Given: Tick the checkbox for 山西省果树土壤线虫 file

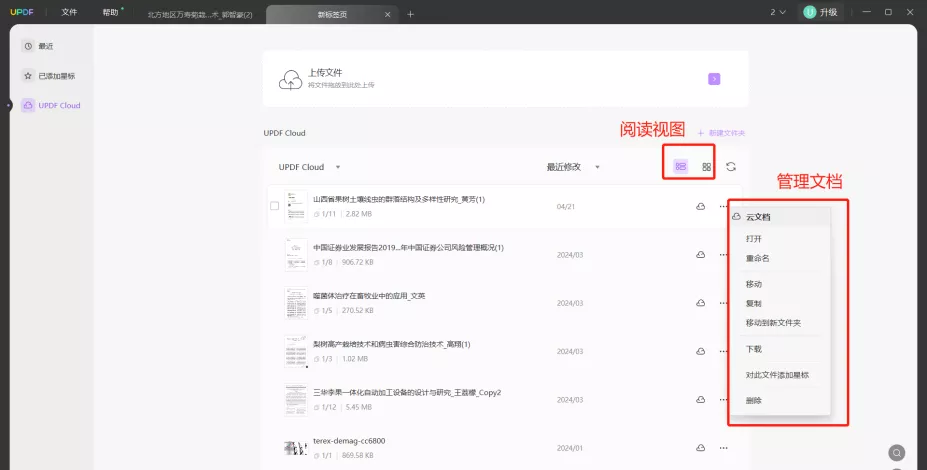Looking at the screenshot, I should (x=274, y=206).
